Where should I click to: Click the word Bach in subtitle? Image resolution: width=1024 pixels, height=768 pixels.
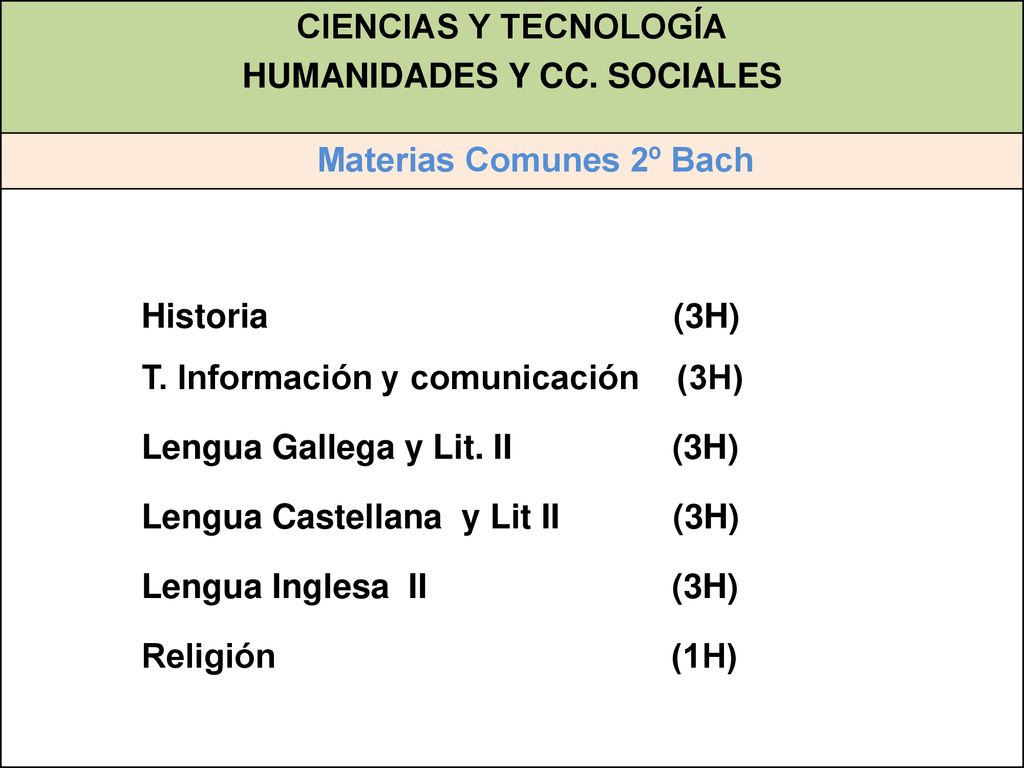[712, 160]
